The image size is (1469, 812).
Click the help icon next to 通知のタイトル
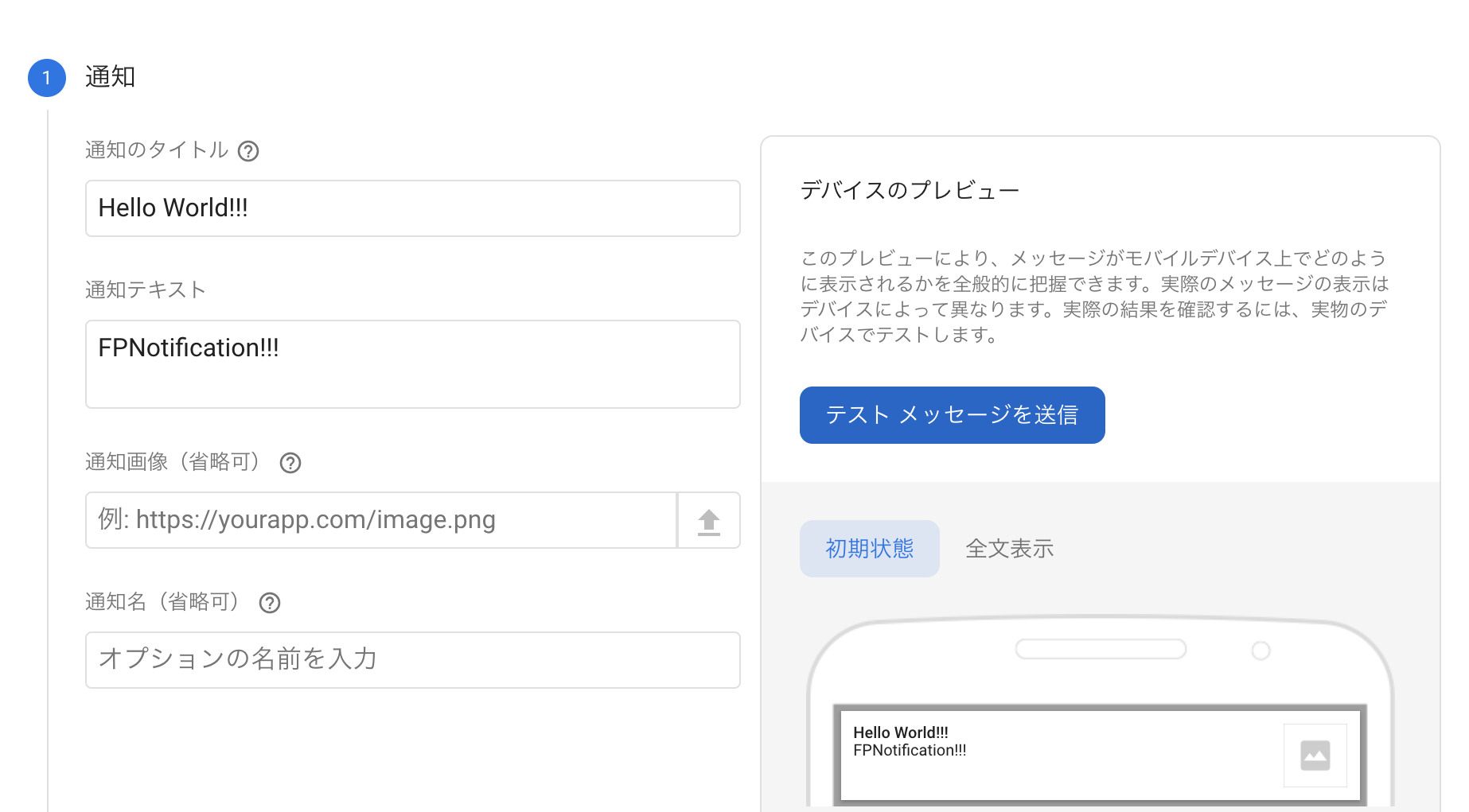249,151
